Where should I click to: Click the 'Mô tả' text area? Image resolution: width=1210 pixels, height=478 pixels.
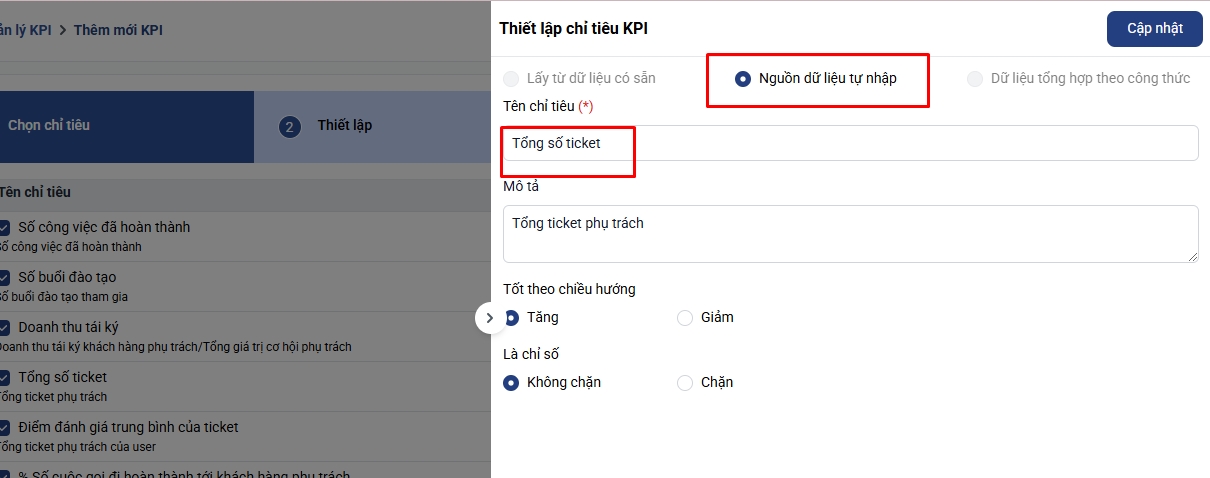(850, 234)
